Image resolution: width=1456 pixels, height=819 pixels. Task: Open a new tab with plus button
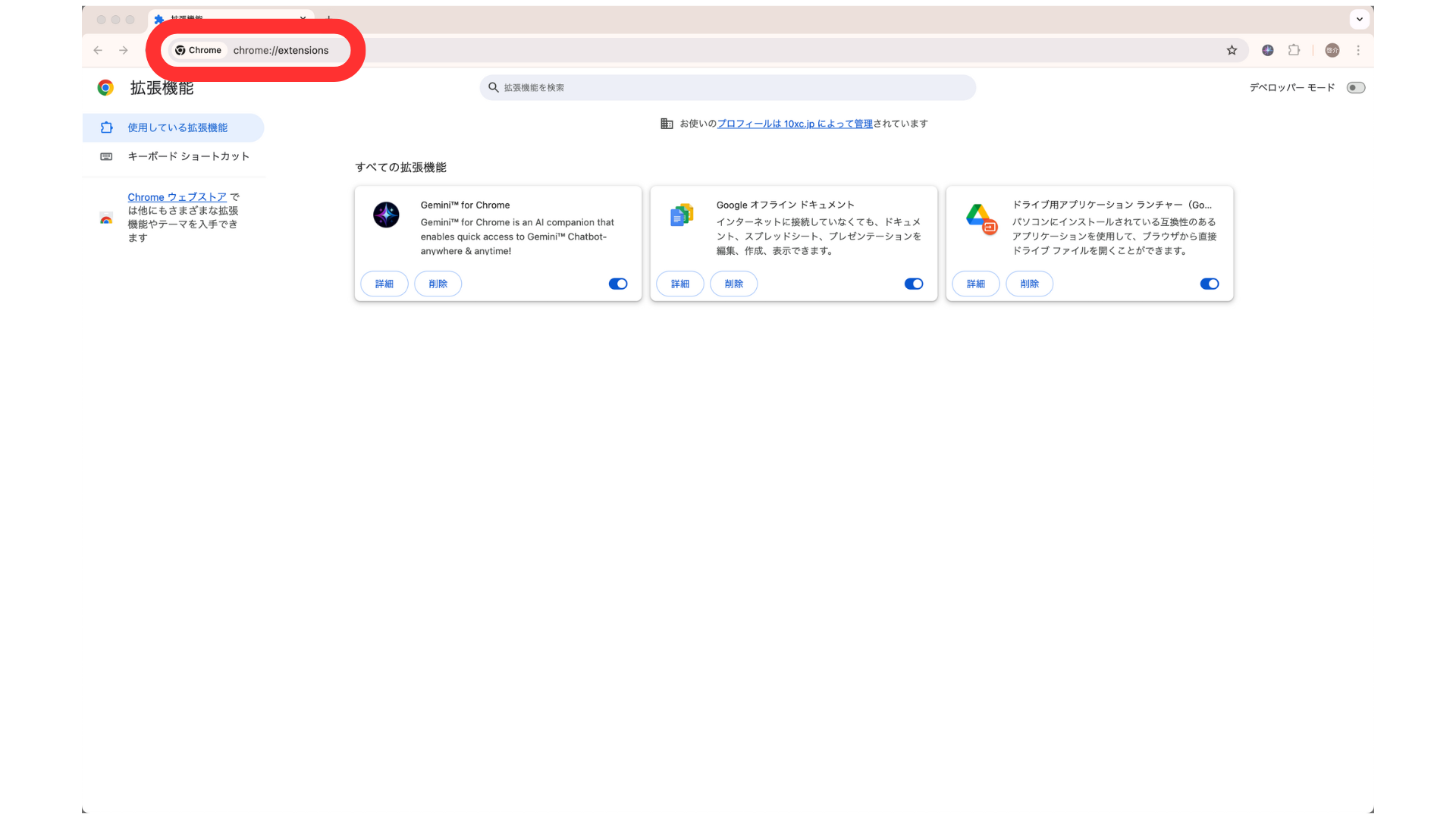pos(328,18)
